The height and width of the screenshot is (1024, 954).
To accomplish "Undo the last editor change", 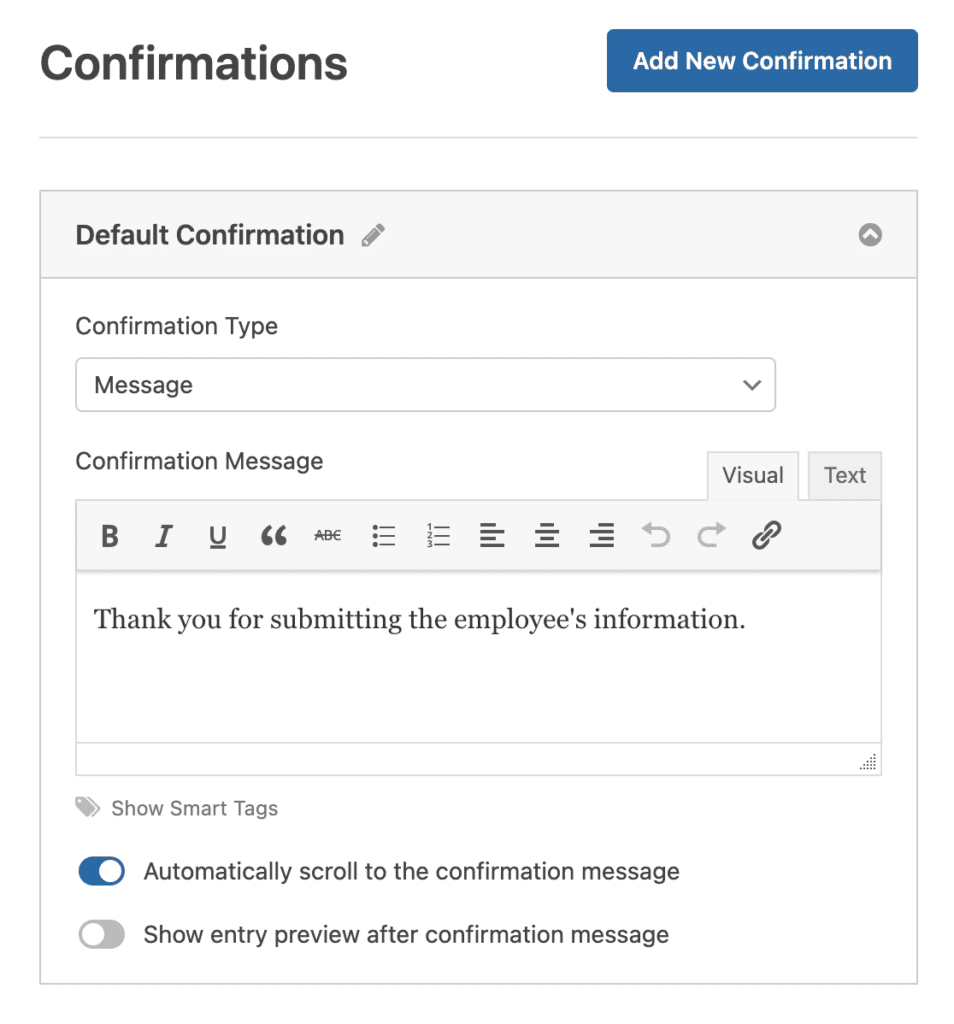I will point(656,536).
